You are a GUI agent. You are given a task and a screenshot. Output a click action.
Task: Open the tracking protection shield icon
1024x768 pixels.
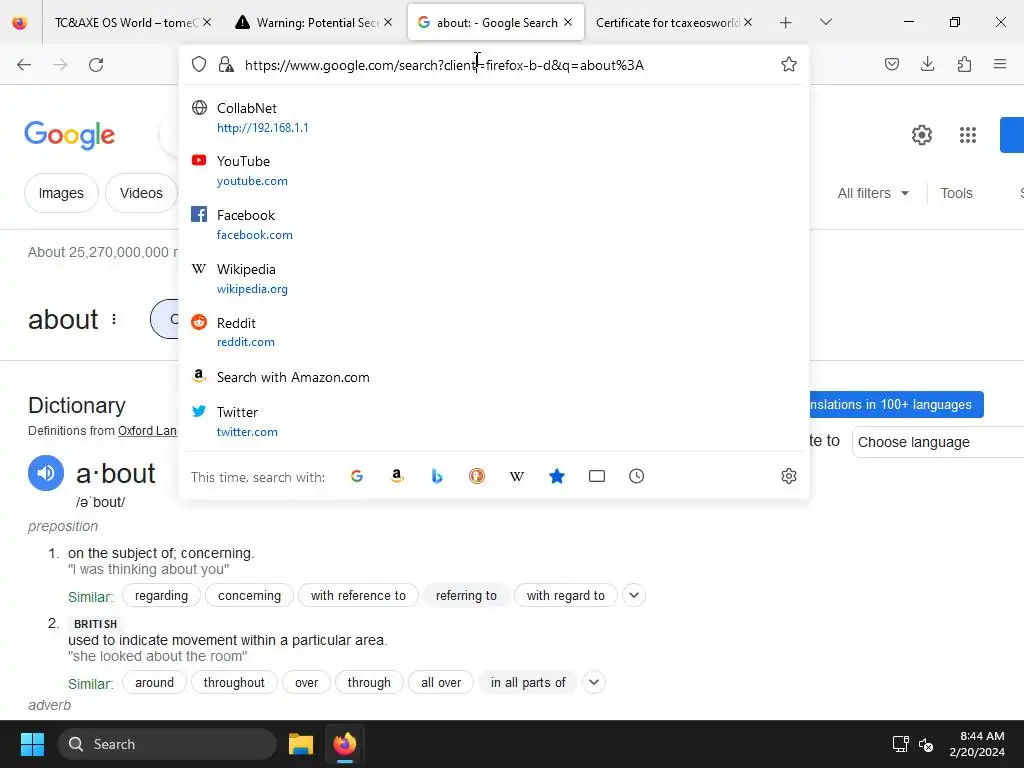(199, 64)
